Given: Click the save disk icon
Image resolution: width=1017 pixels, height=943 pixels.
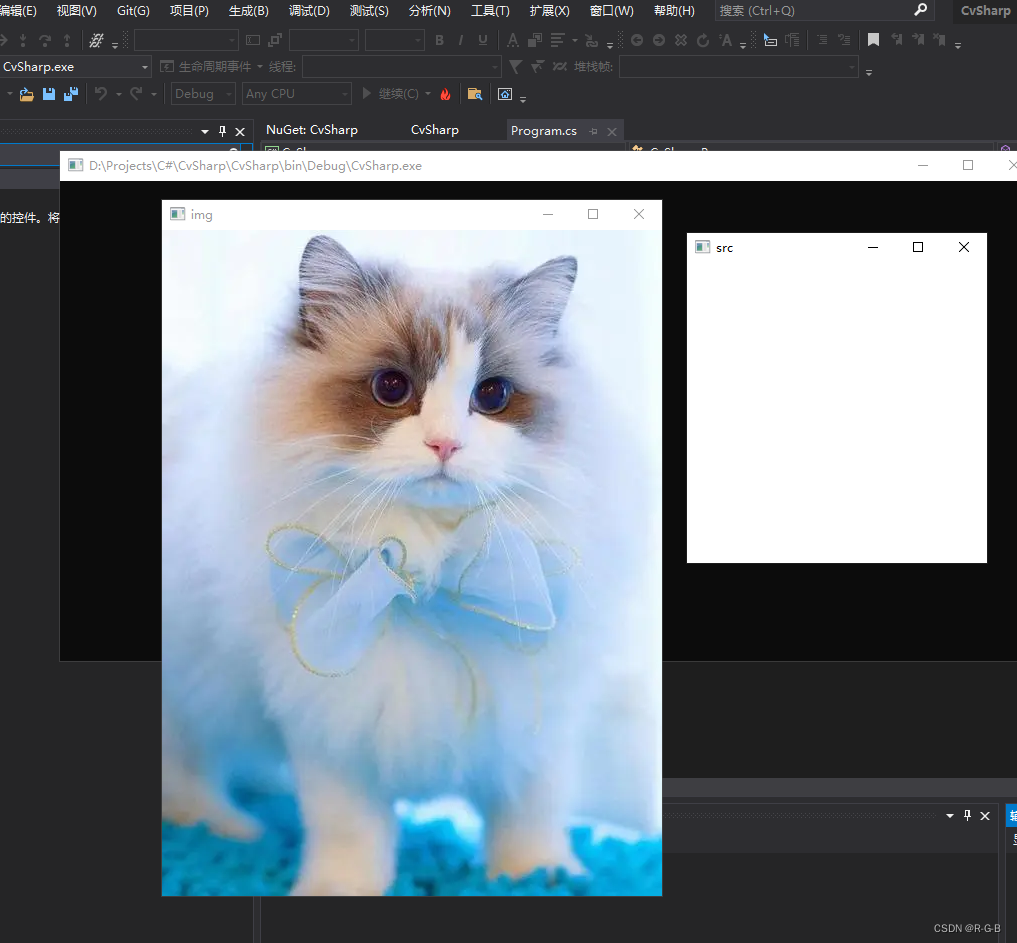Looking at the screenshot, I should point(49,94).
